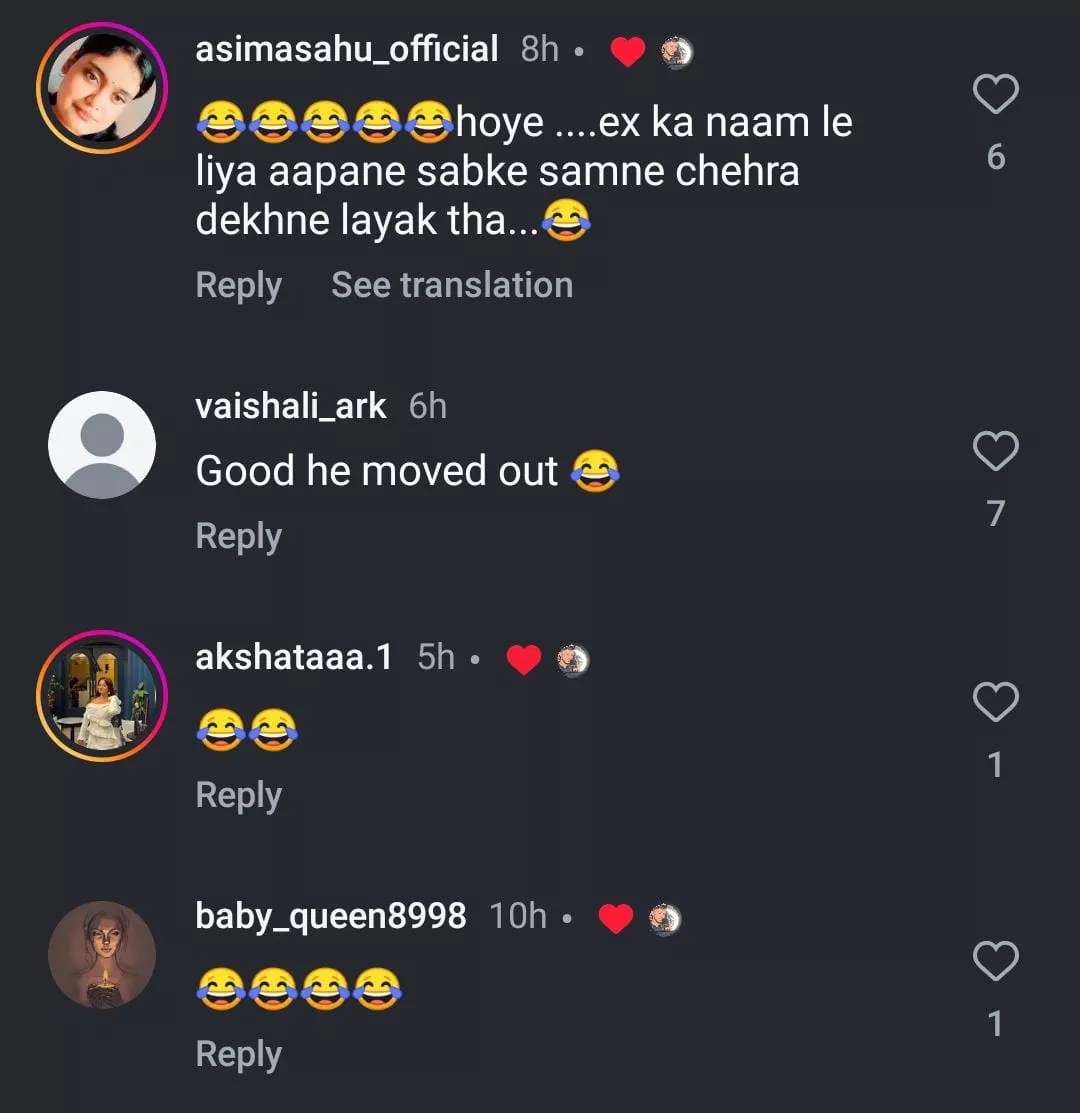
Task: Open the vaishali_ark username link
Action: pyautogui.click(x=291, y=406)
